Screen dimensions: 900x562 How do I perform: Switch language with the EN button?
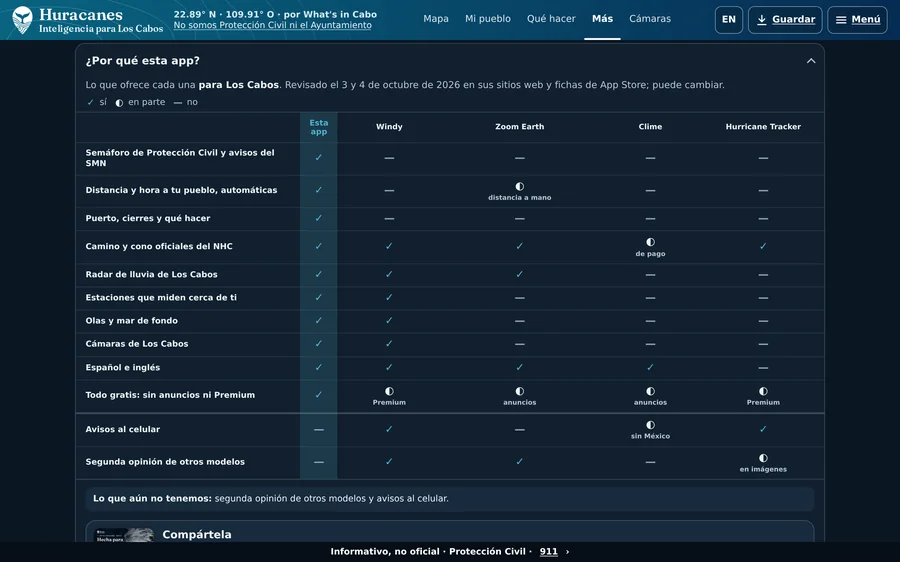[728, 20]
